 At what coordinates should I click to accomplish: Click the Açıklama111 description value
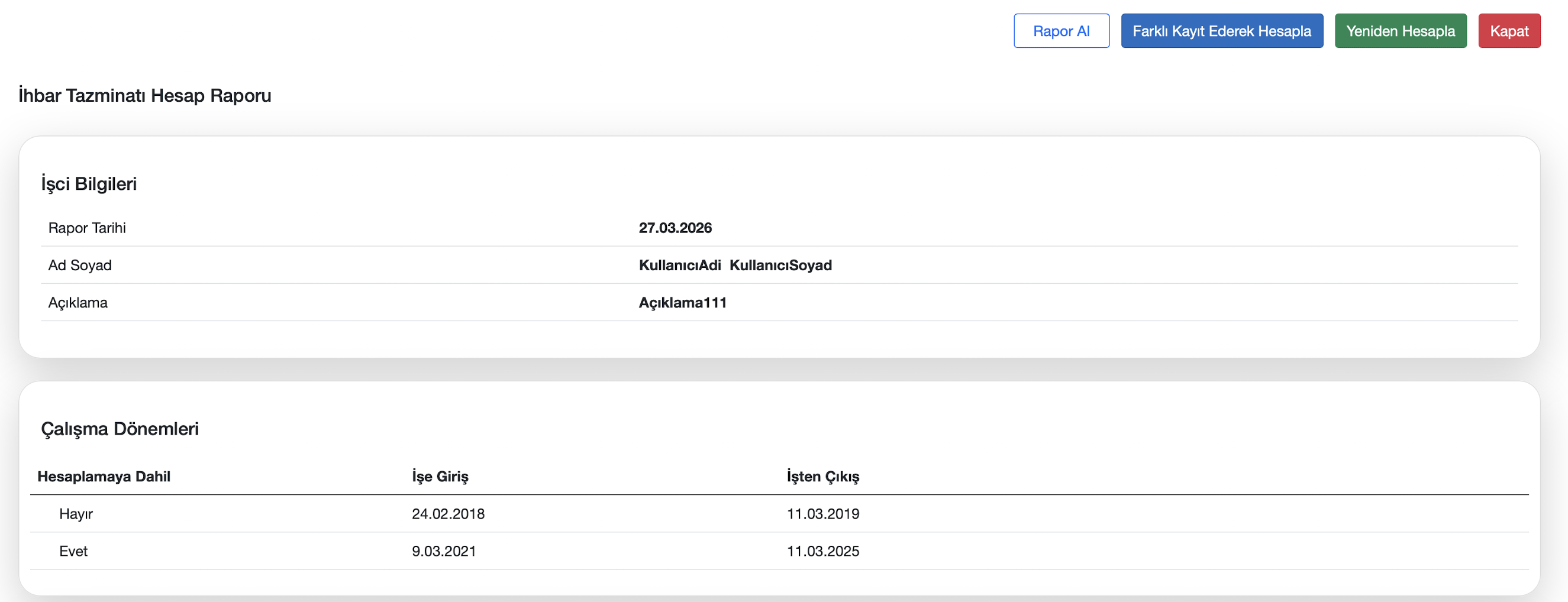[682, 303]
